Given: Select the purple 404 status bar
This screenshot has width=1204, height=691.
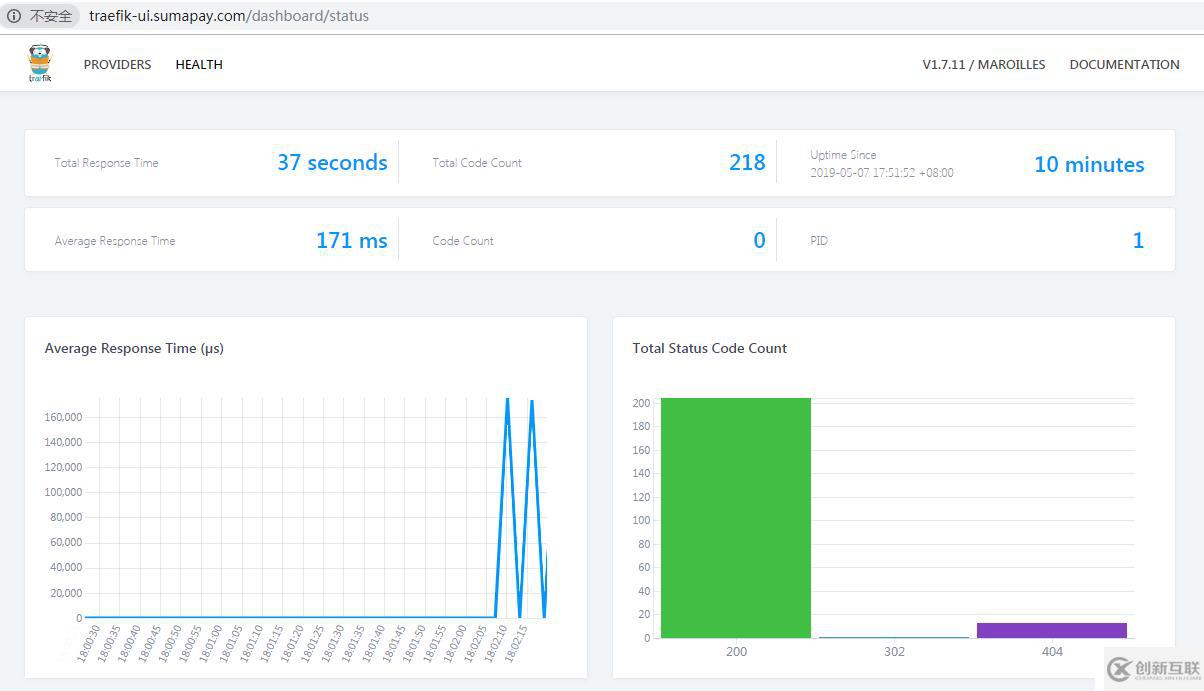Looking at the screenshot, I should [x=1052, y=630].
